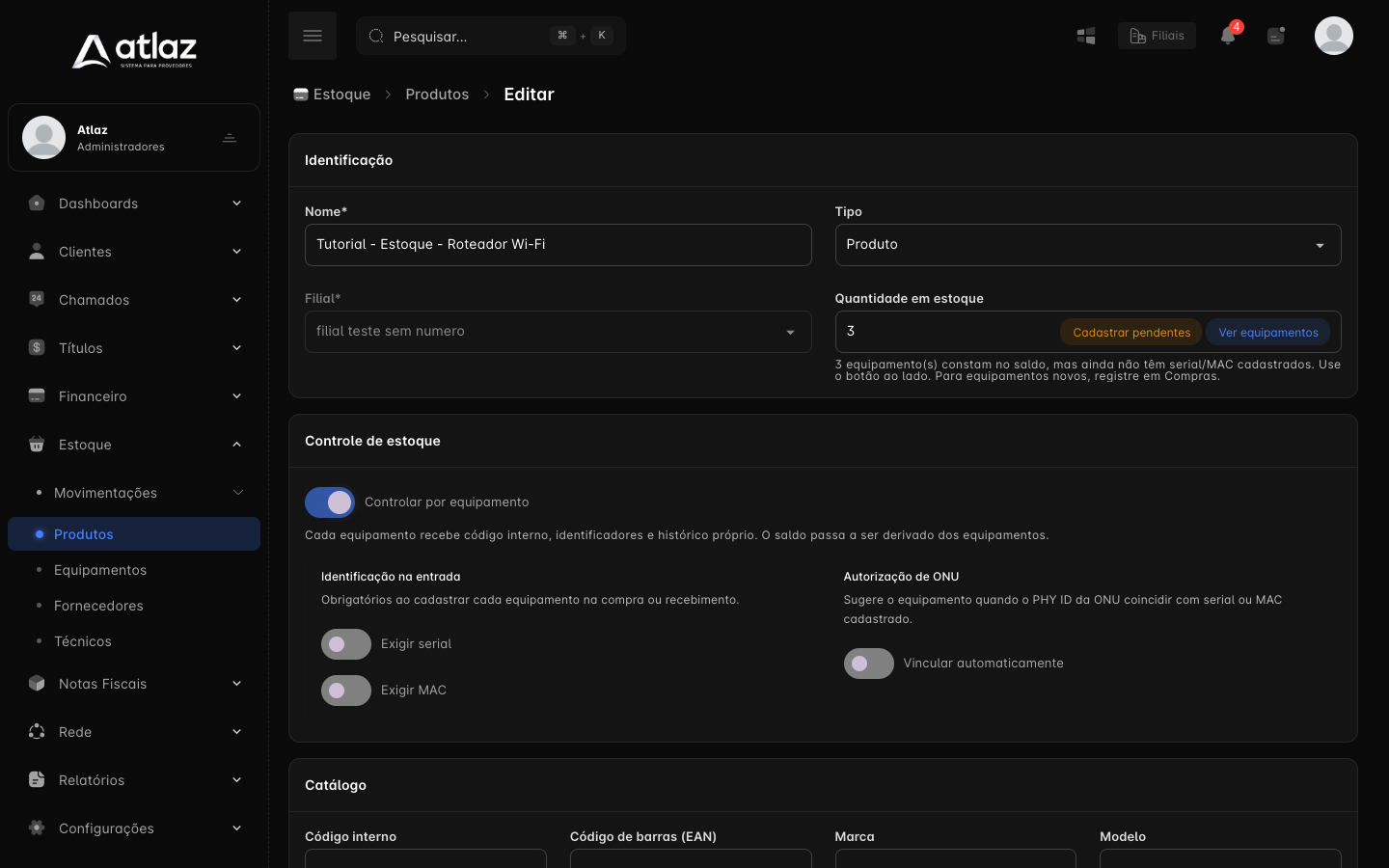Click the Rede network icon
This screenshot has width=1389, height=868.
click(x=37, y=731)
